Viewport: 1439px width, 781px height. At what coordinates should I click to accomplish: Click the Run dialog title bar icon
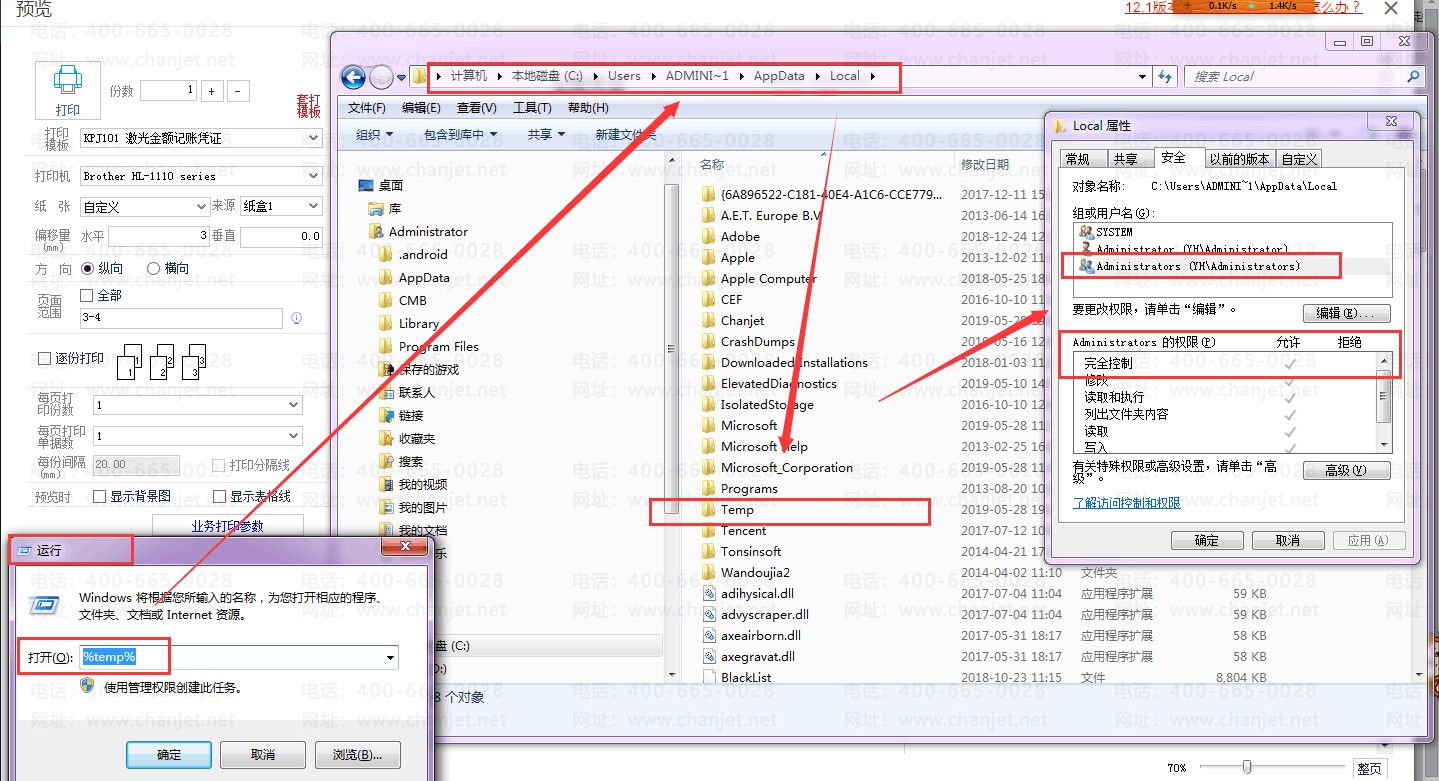tap(24, 551)
